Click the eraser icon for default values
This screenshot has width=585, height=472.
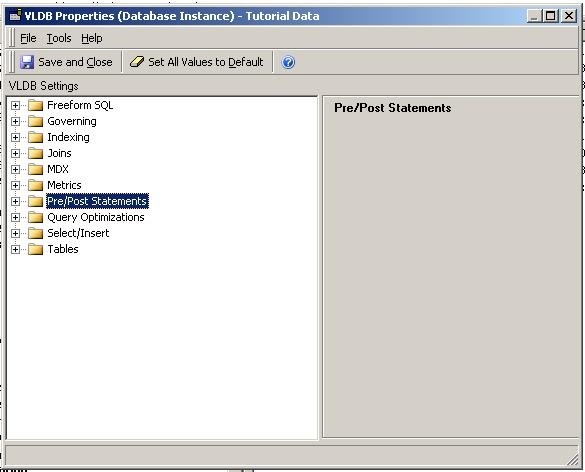(137, 62)
